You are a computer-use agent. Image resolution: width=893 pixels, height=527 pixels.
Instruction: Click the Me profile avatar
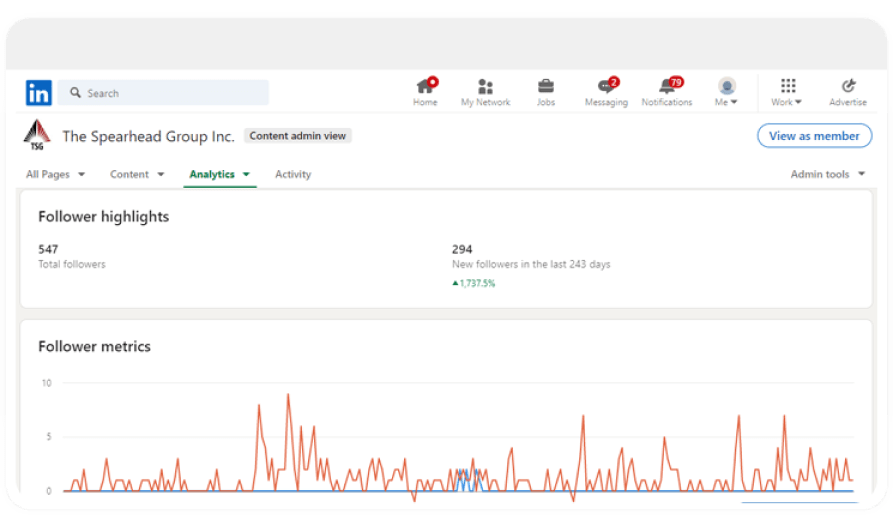click(727, 86)
